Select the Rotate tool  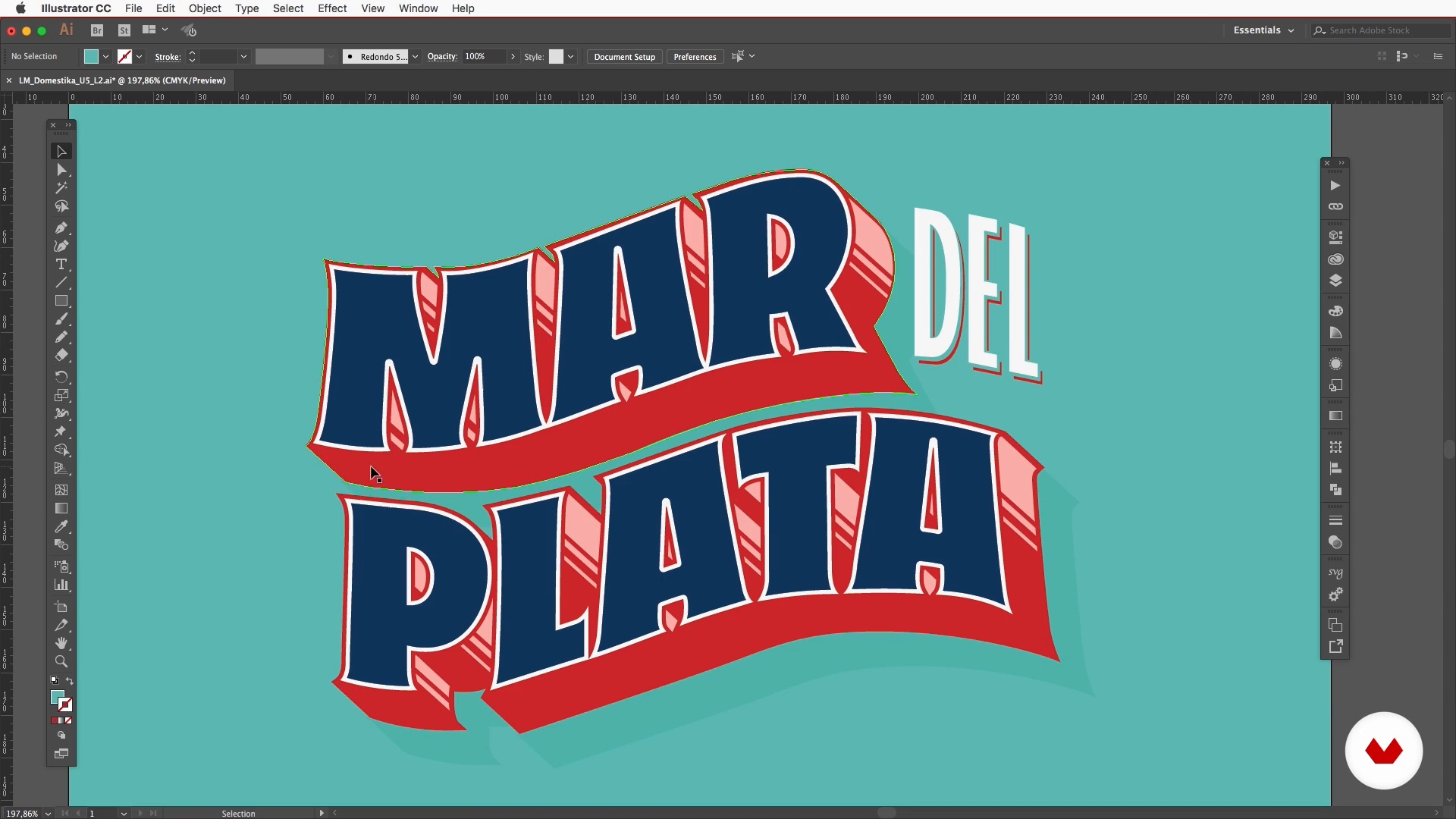pyautogui.click(x=61, y=377)
